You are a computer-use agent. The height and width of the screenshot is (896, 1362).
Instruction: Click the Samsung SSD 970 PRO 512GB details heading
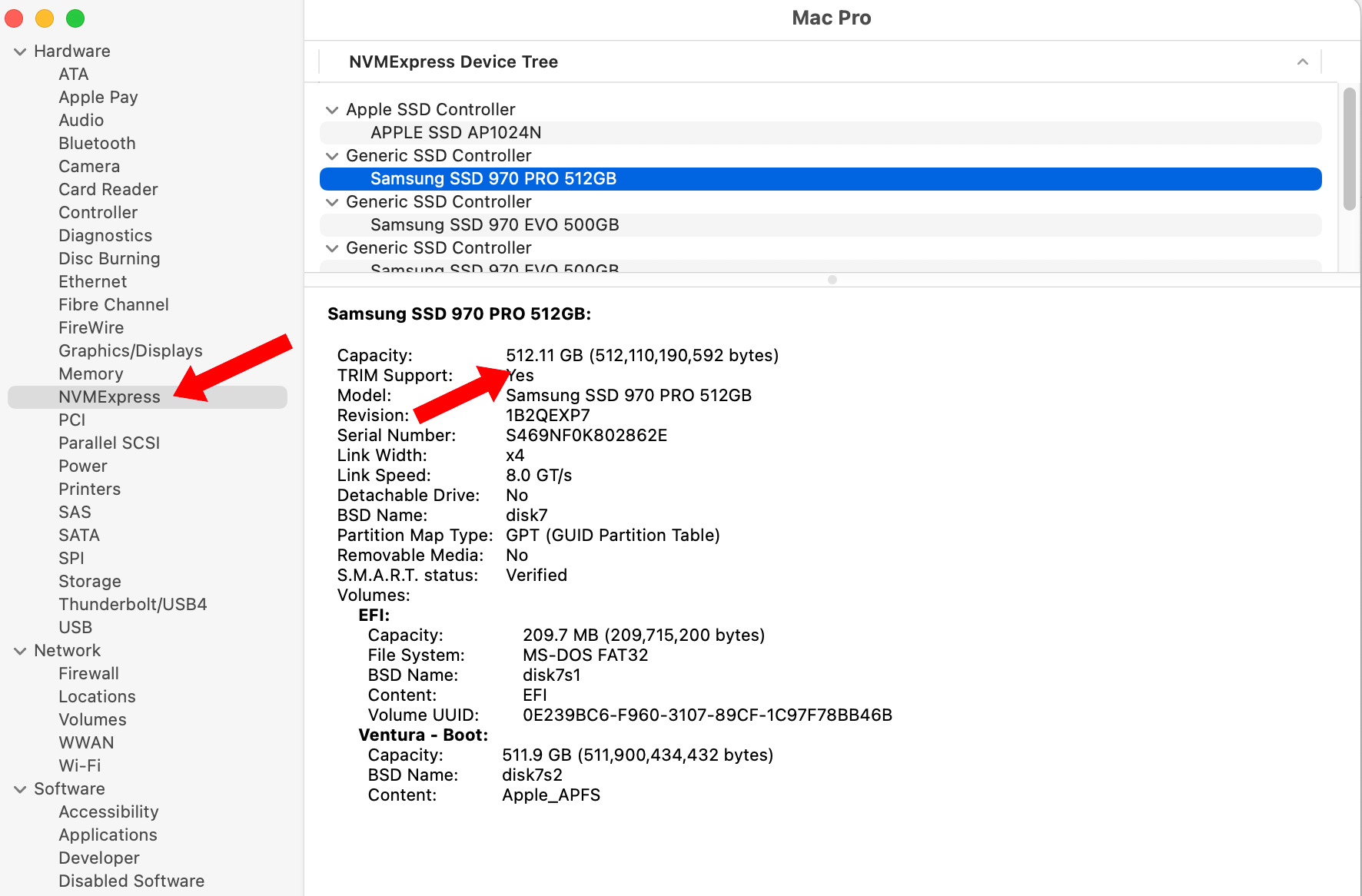460,314
